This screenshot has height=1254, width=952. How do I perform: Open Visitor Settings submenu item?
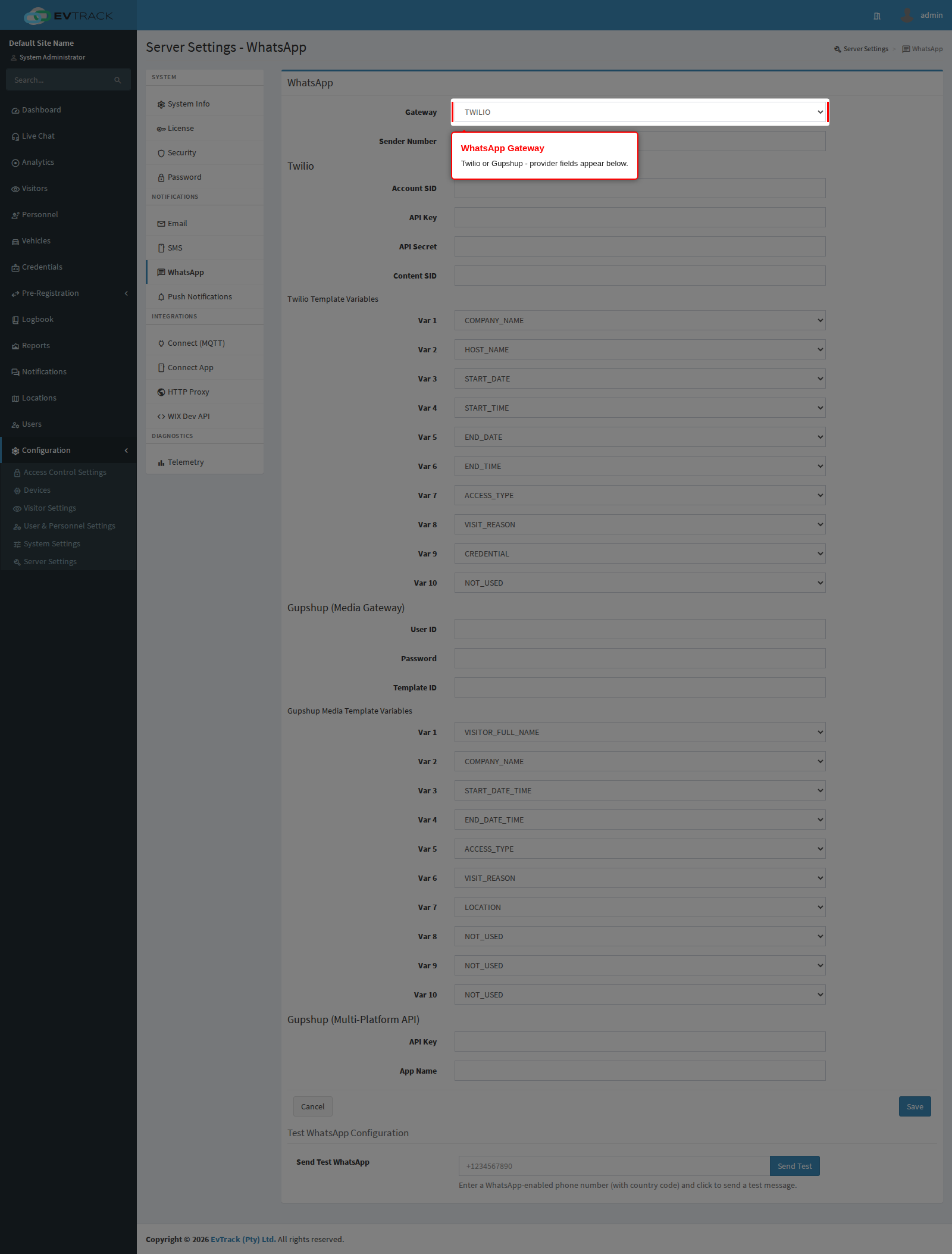point(68,508)
